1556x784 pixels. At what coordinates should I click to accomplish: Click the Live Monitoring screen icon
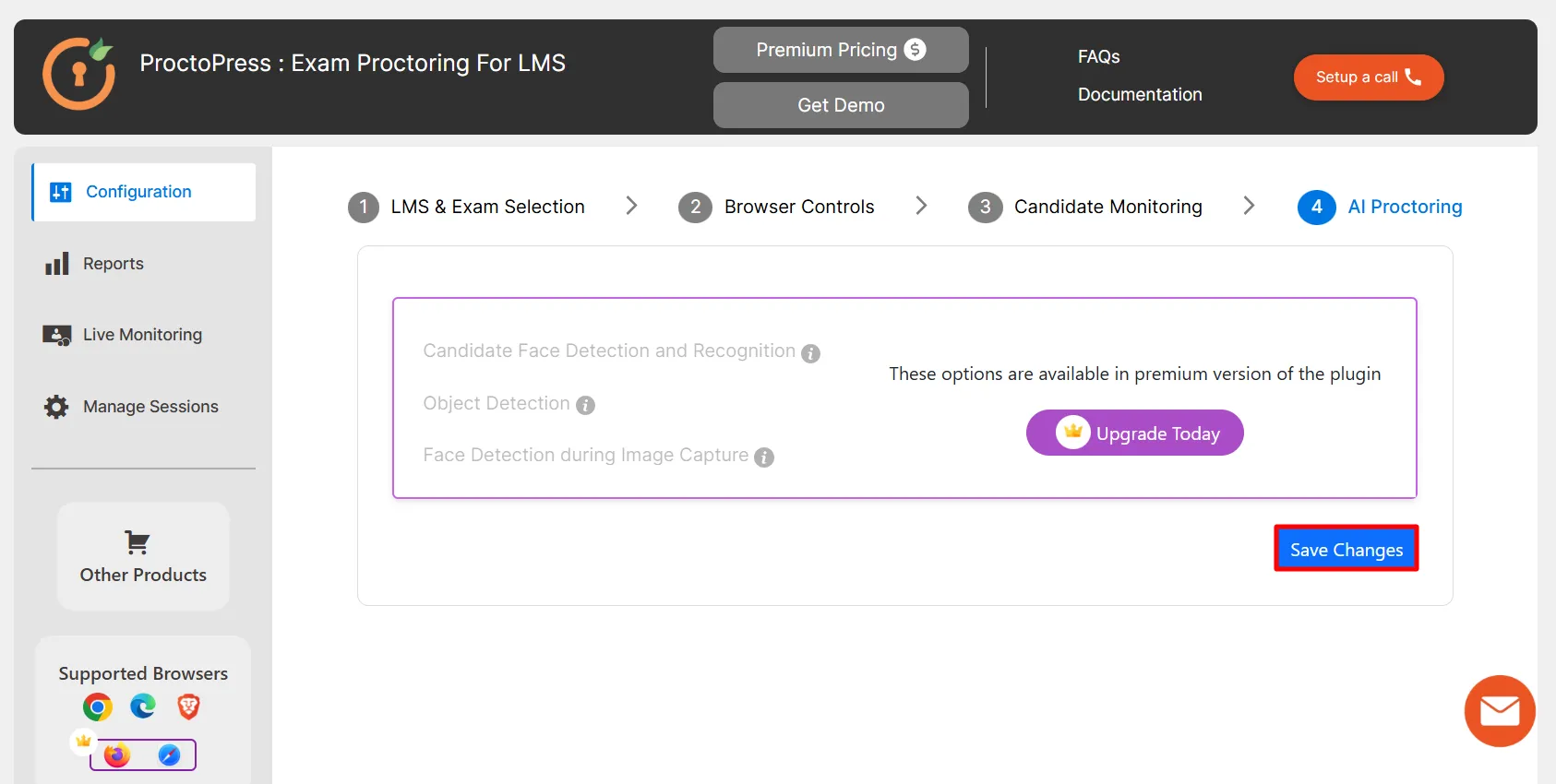click(57, 335)
